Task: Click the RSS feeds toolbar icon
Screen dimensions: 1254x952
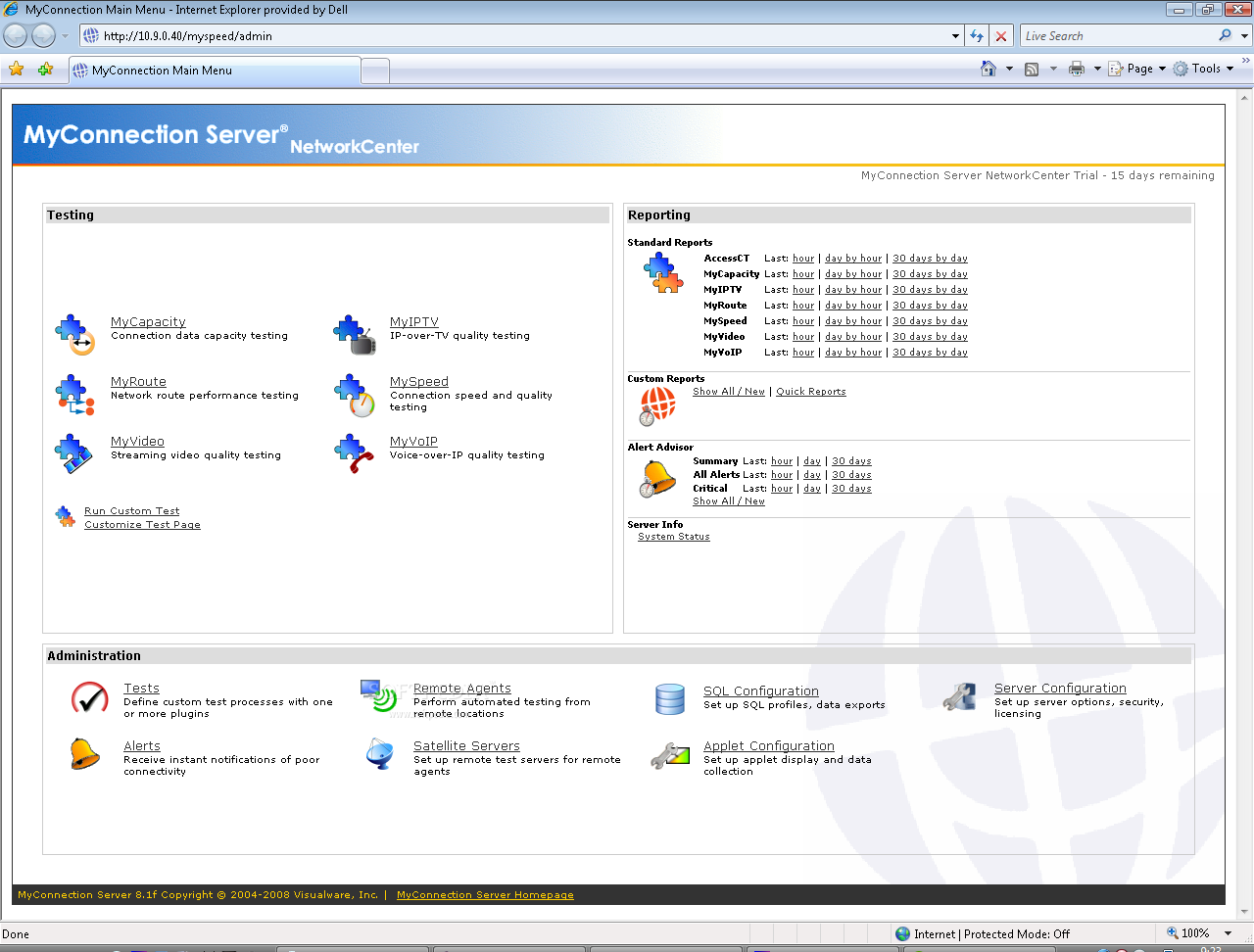Action: click(x=1032, y=69)
